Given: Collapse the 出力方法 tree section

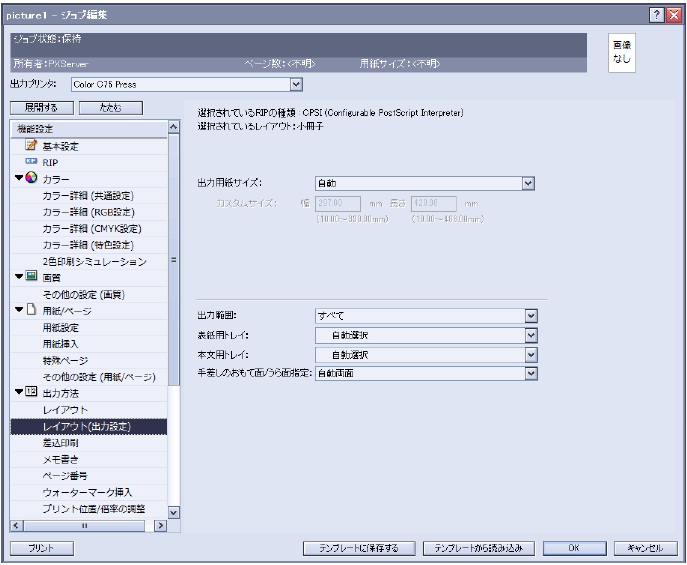Looking at the screenshot, I should tap(17, 390).
